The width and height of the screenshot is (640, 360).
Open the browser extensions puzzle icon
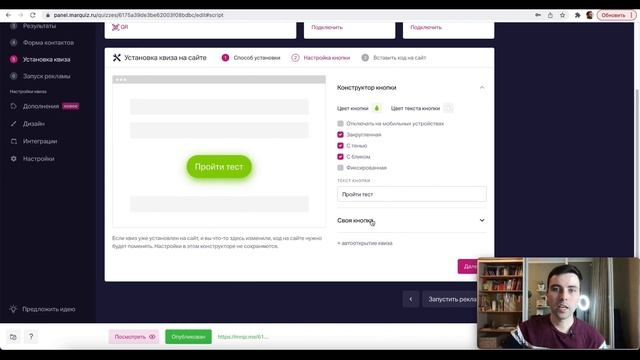pyautogui.click(x=577, y=15)
